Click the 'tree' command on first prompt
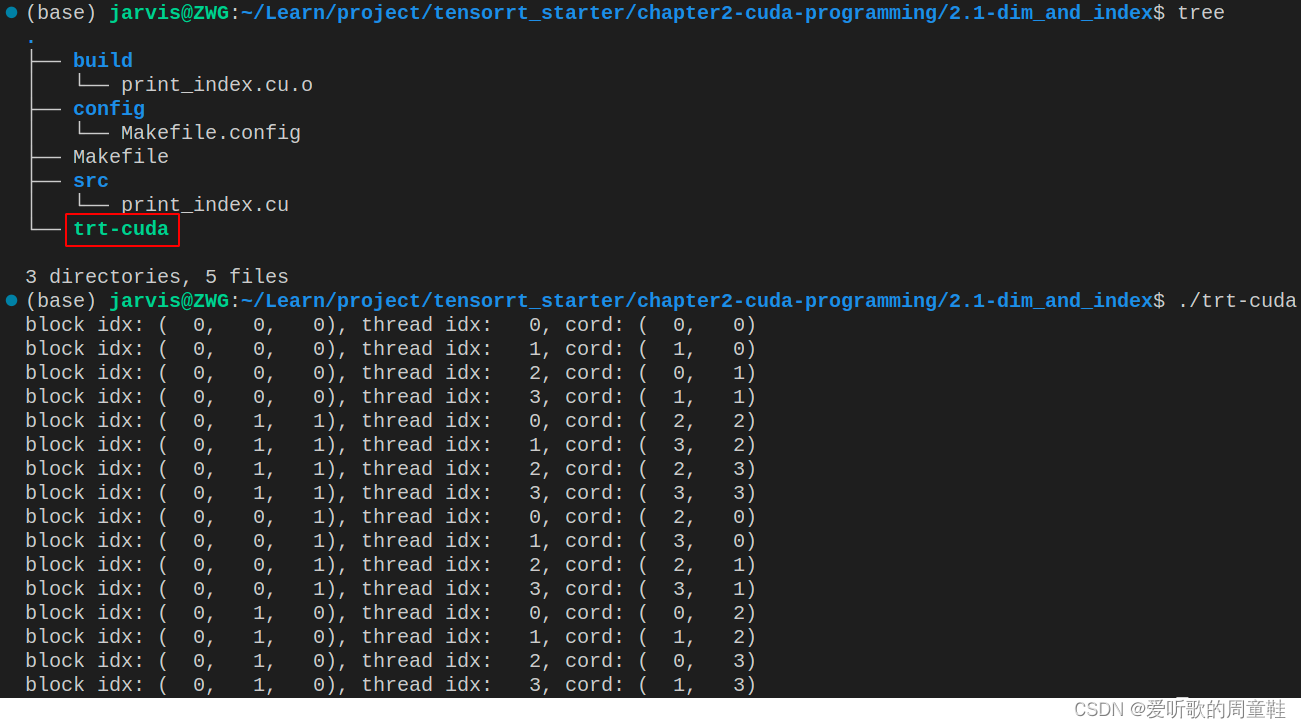Image resolution: width=1301 pixels, height=728 pixels. click(1201, 13)
